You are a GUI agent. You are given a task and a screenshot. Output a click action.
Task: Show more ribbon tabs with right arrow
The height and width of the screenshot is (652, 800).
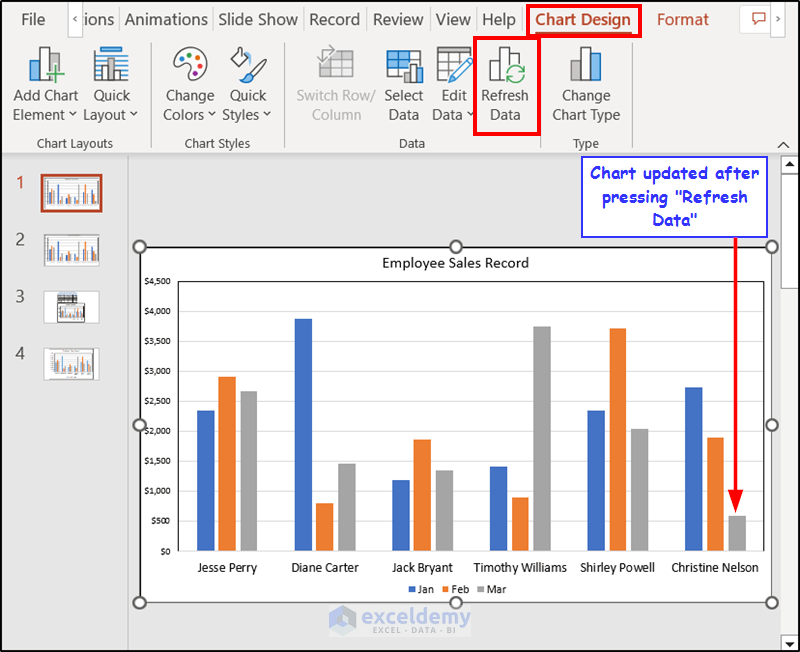(778, 19)
